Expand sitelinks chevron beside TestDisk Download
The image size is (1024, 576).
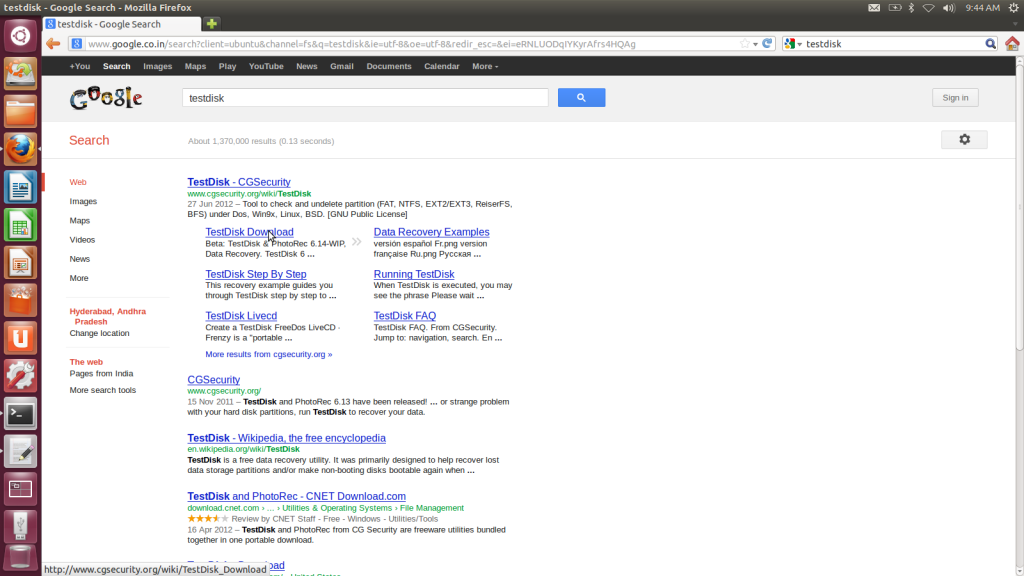tap(357, 242)
